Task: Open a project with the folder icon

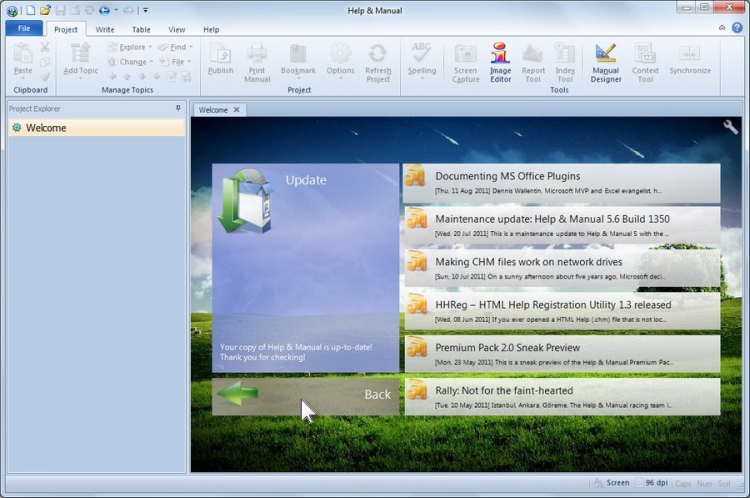Action: [x=45, y=10]
